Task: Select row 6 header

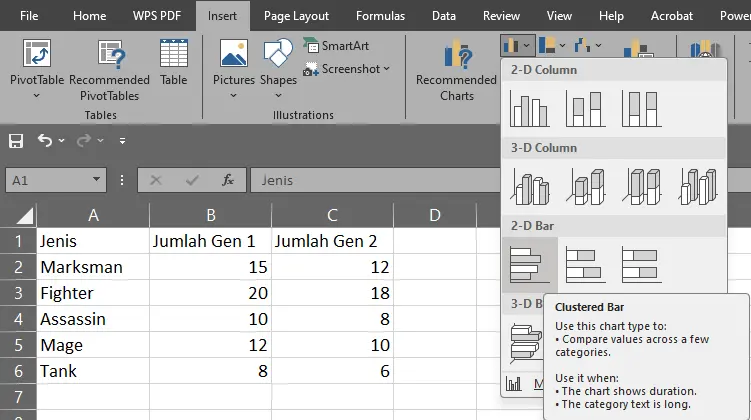Action: 18,371
